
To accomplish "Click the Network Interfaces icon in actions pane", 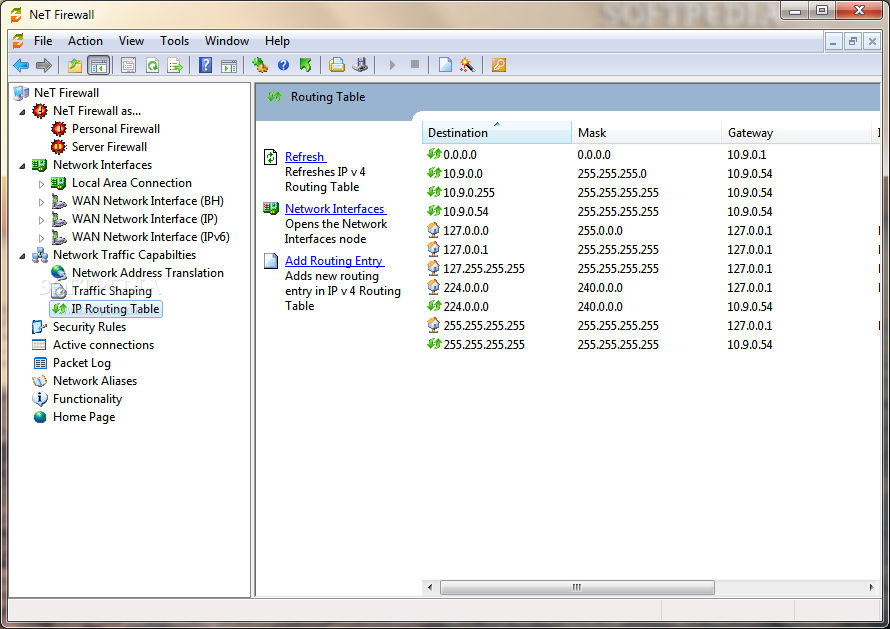I will tap(271, 208).
